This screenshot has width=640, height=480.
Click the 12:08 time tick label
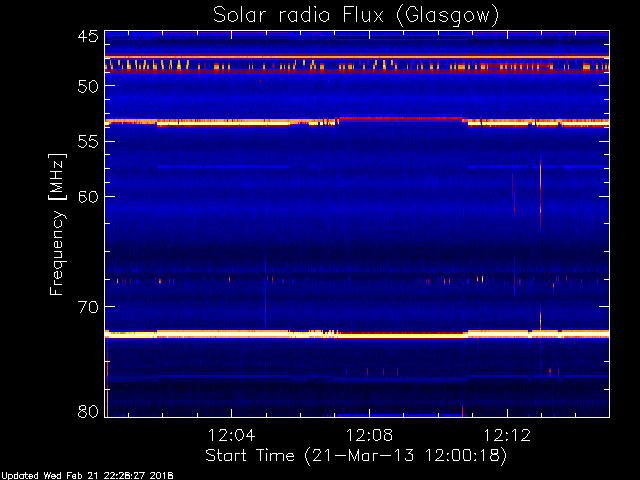click(x=369, y=435)
